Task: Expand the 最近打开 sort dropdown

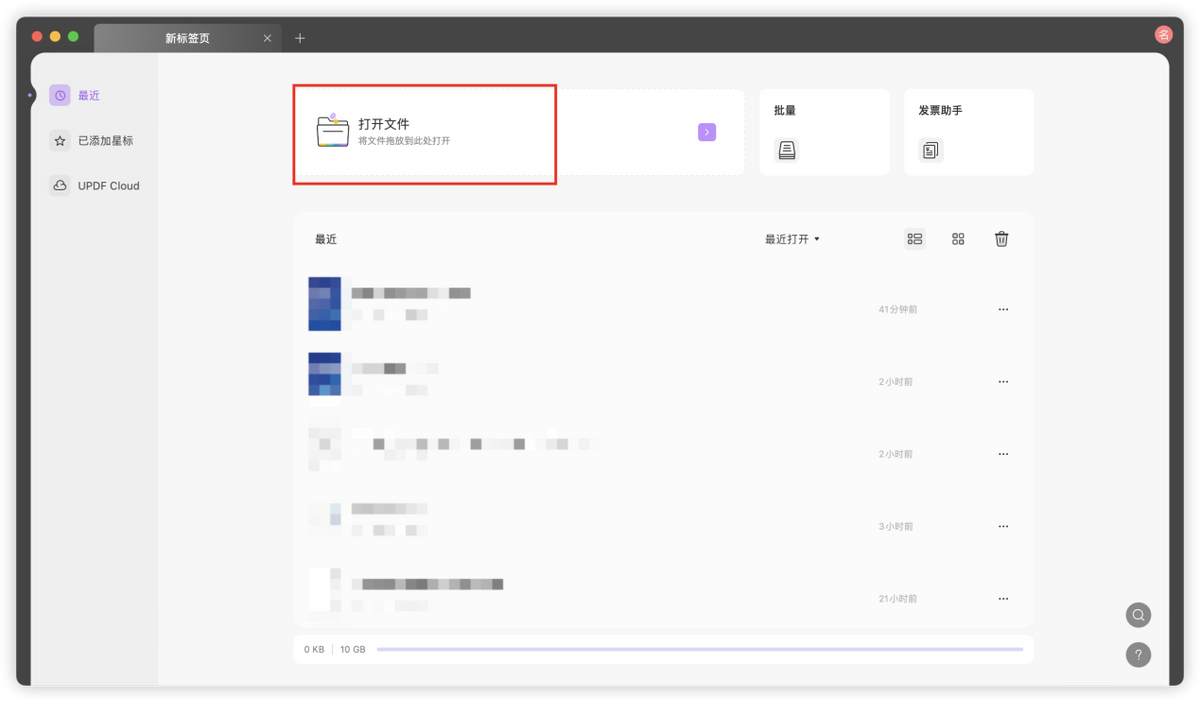Action: (x=792, y=239)
